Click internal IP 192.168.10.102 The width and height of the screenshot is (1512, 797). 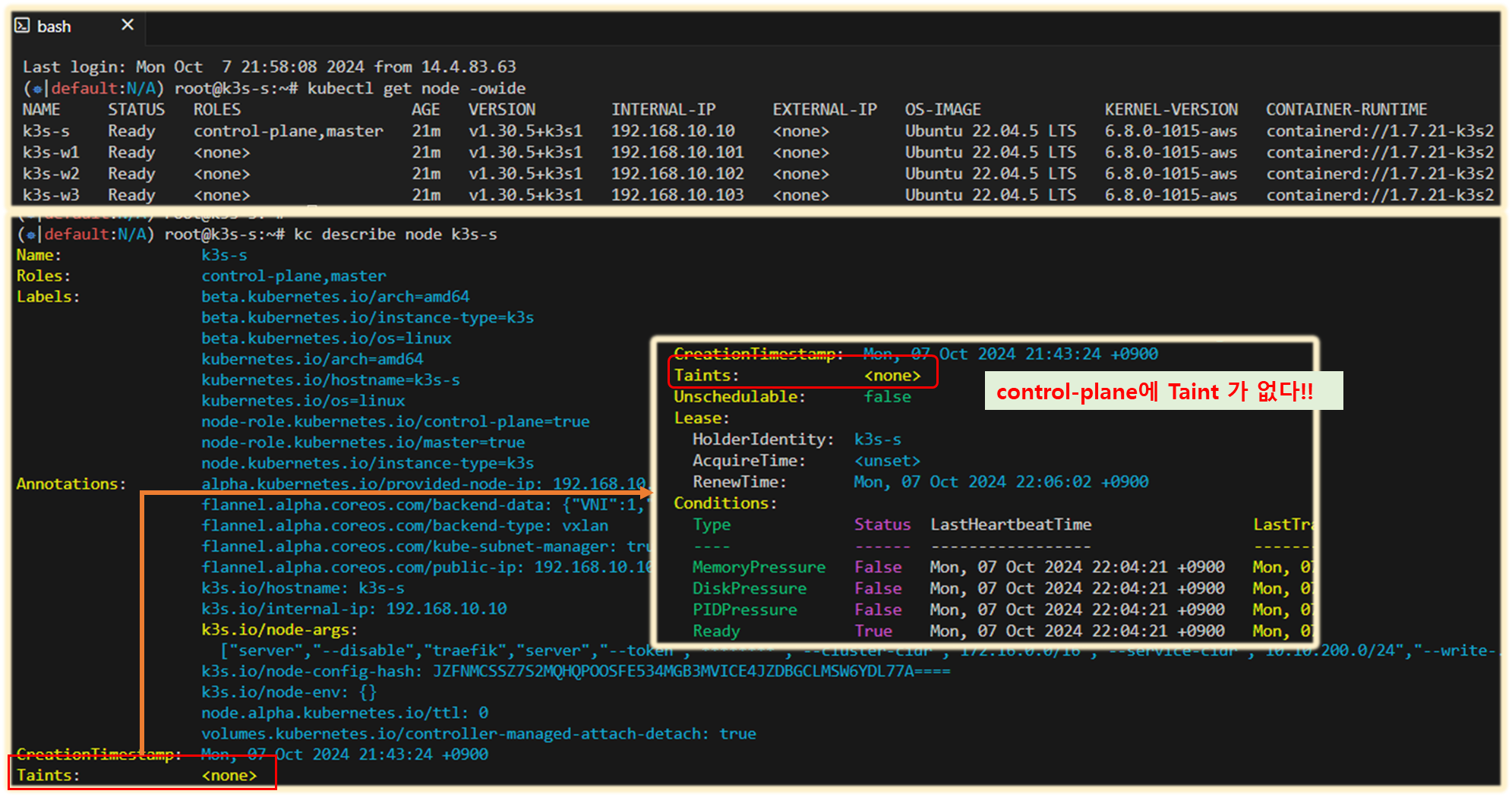coord(677,174)
